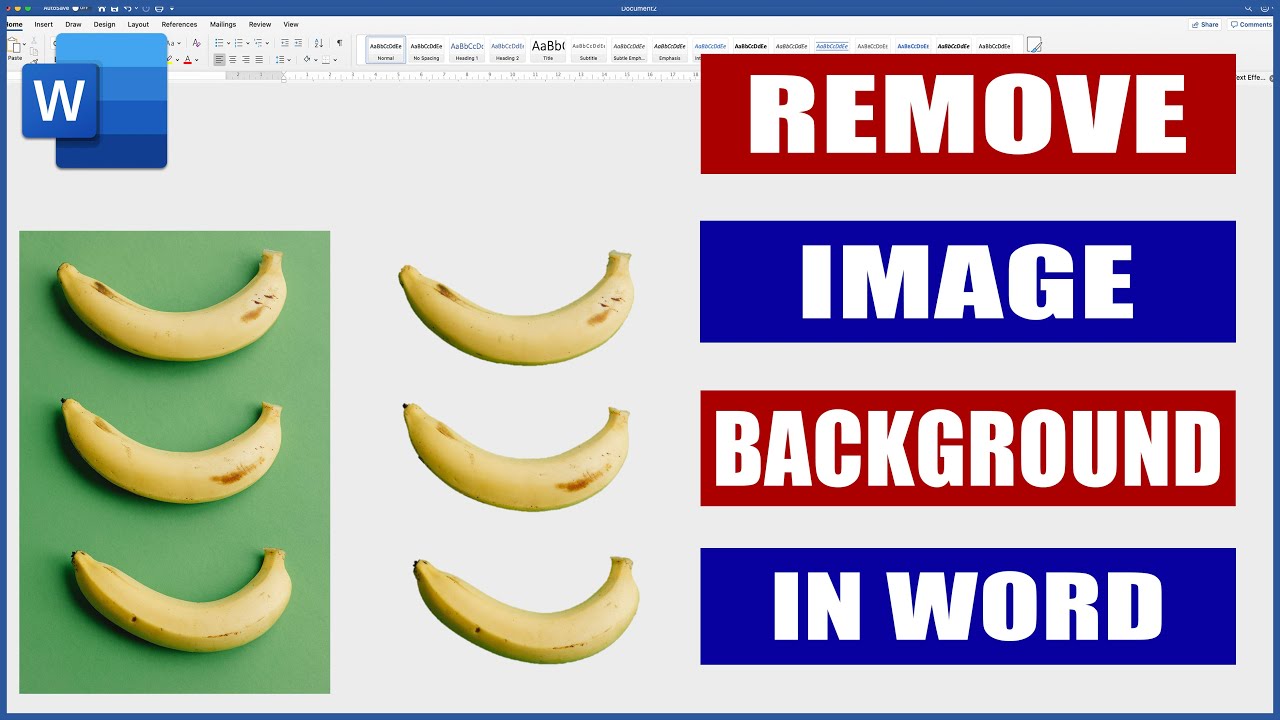
Task: Apply the Subtitle style
Action: (588, 50)
